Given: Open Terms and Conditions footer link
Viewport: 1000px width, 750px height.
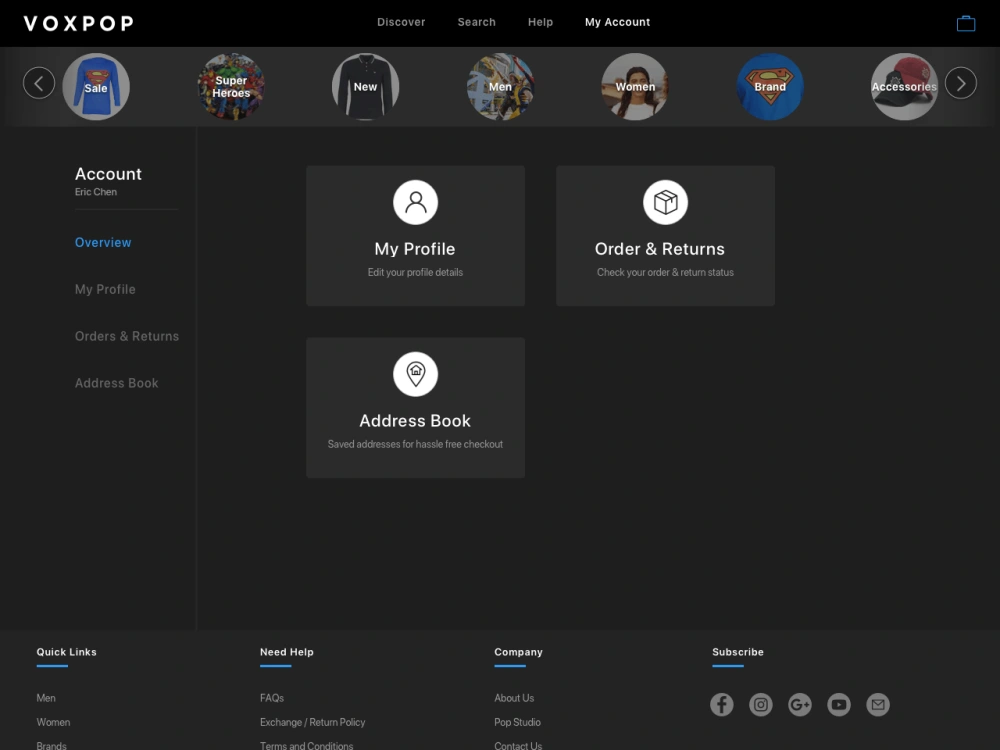Looking at the screenshot, I should coord(306,746).
